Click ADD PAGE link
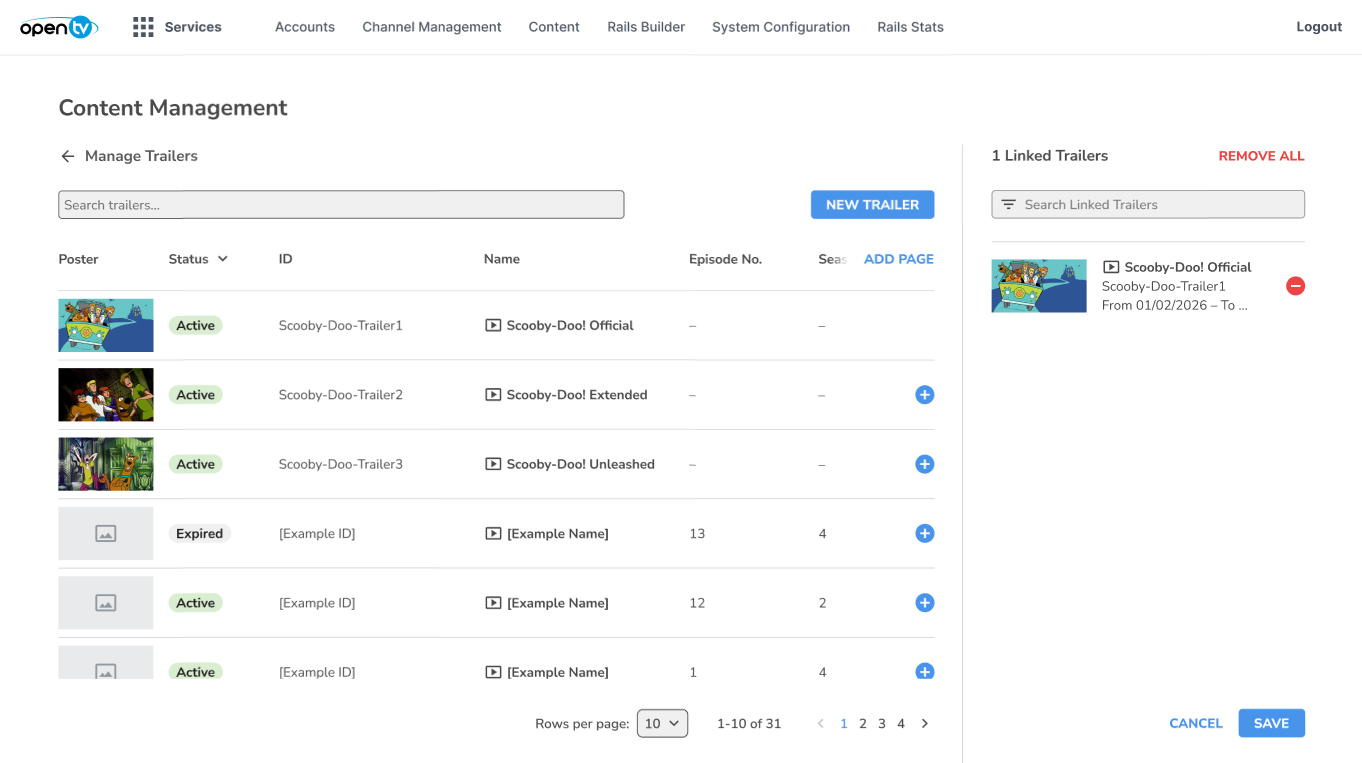The image size is (1362, 763). click(899, 259)
